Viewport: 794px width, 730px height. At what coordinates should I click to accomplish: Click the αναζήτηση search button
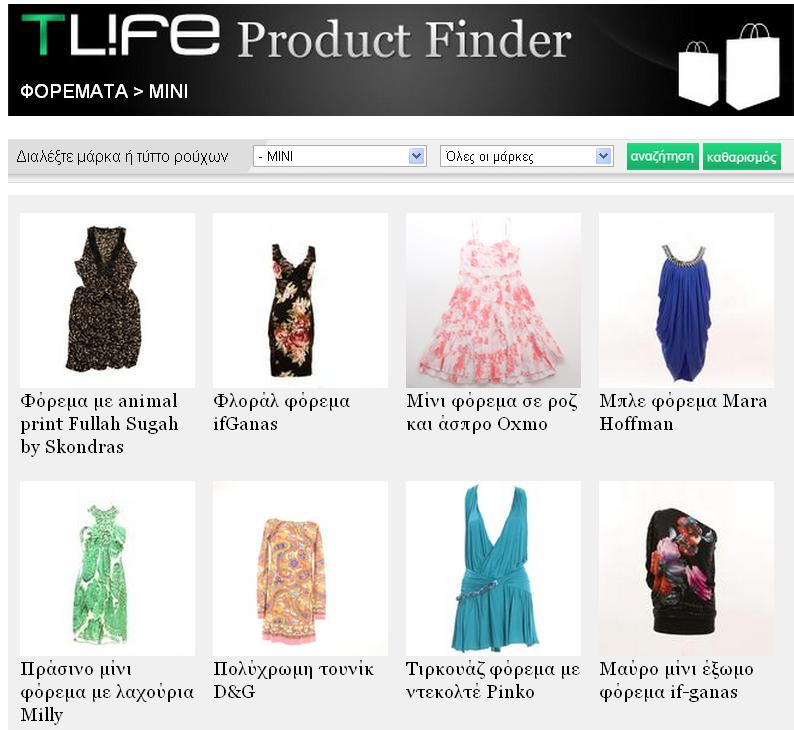[x=662, y=156]
